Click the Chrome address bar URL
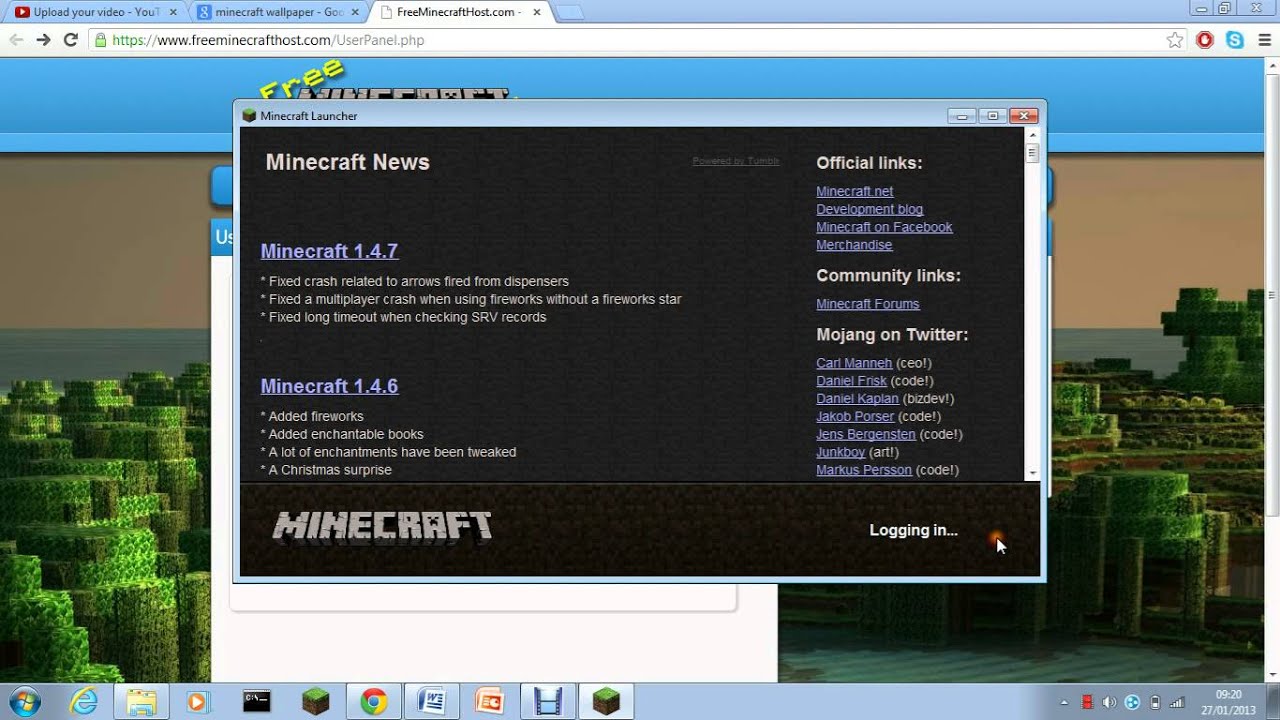Image resolution: width=1280 pixels, height=720 pixels. click(268, 40)
